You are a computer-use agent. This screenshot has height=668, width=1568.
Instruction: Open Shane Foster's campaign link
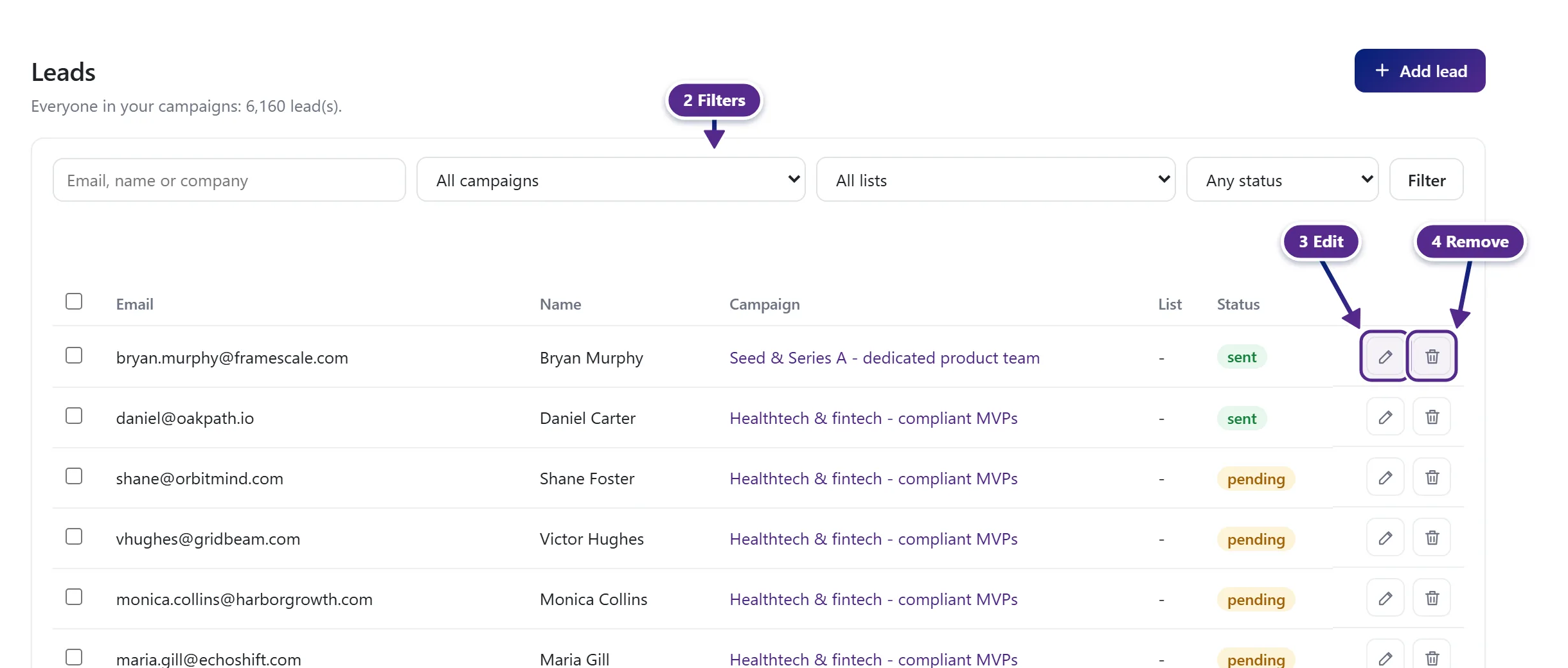[x=873, y=479]
